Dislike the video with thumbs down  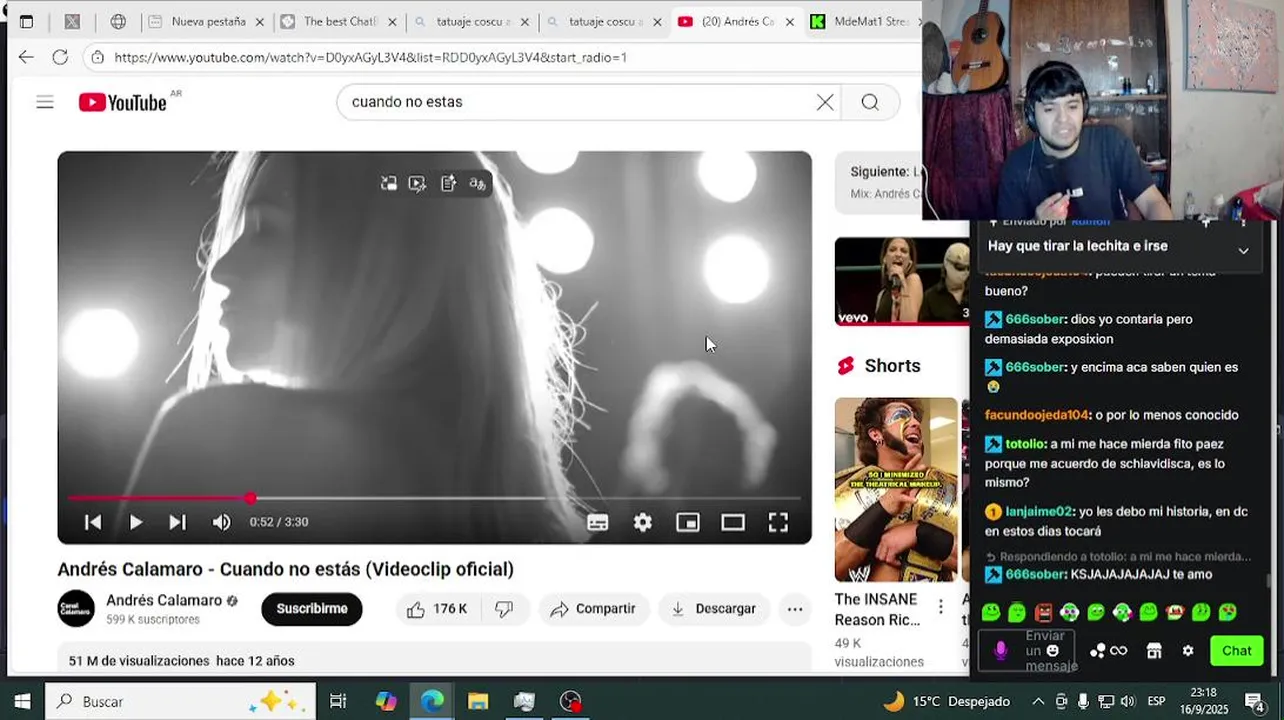(x=504, y=608)
